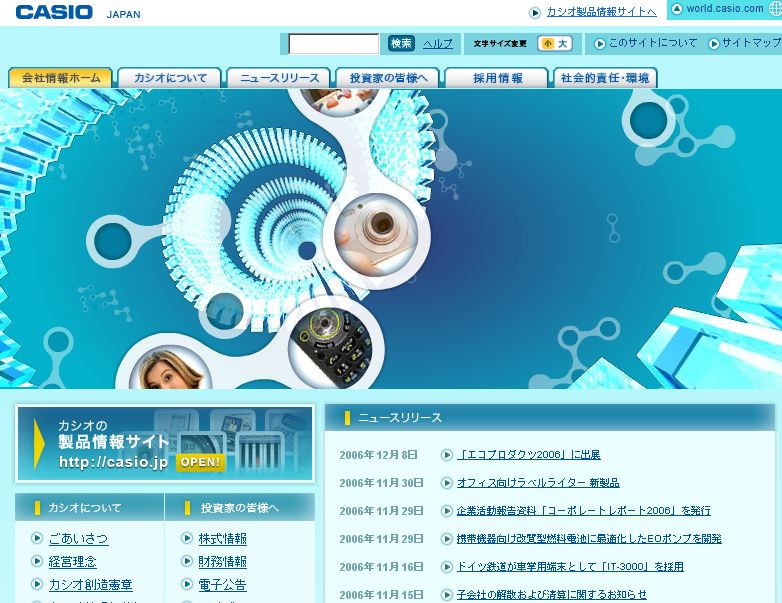Click the ニュースリリース section header
Screen dimensions: 782x603
coord(550,418)
